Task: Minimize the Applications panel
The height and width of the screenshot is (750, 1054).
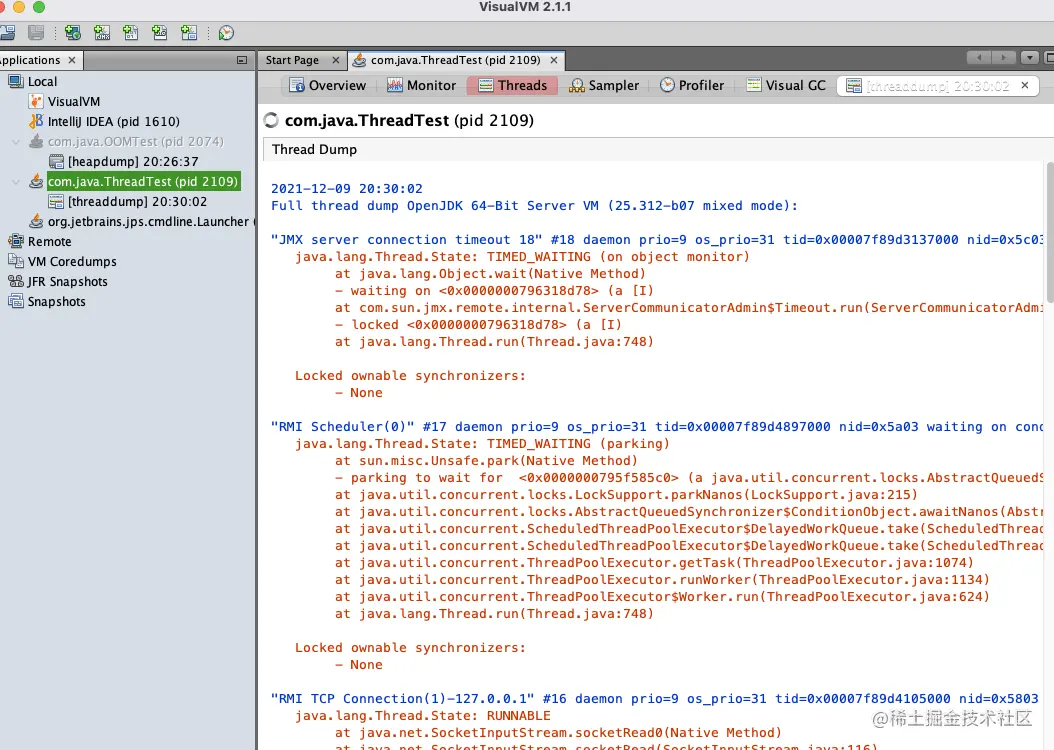Action: click(242, 60)
